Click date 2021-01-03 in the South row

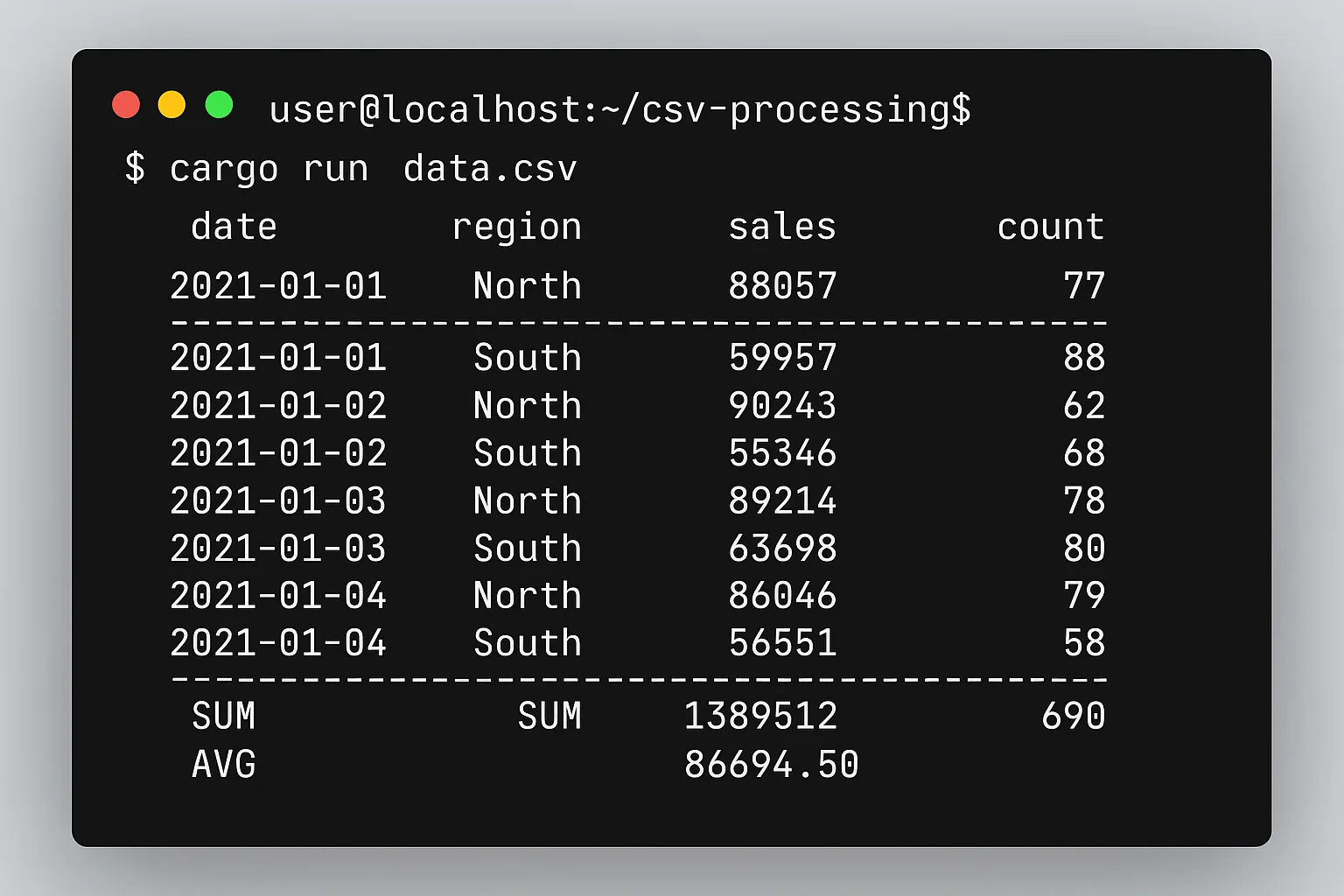pyautogui.click(x=278, y=549)
